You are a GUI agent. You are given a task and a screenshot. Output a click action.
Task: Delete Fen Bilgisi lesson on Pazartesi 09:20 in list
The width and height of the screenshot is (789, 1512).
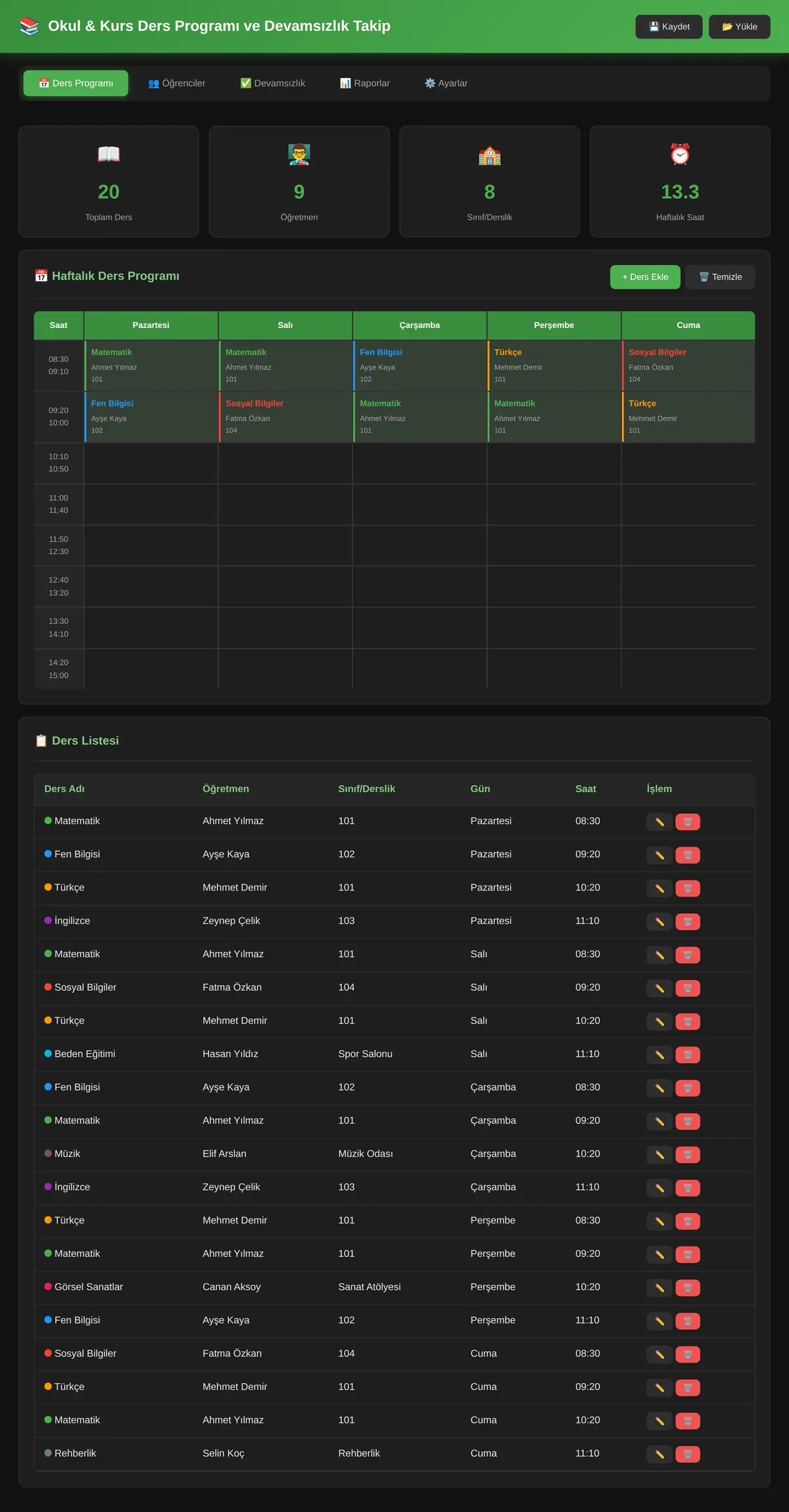688,855
